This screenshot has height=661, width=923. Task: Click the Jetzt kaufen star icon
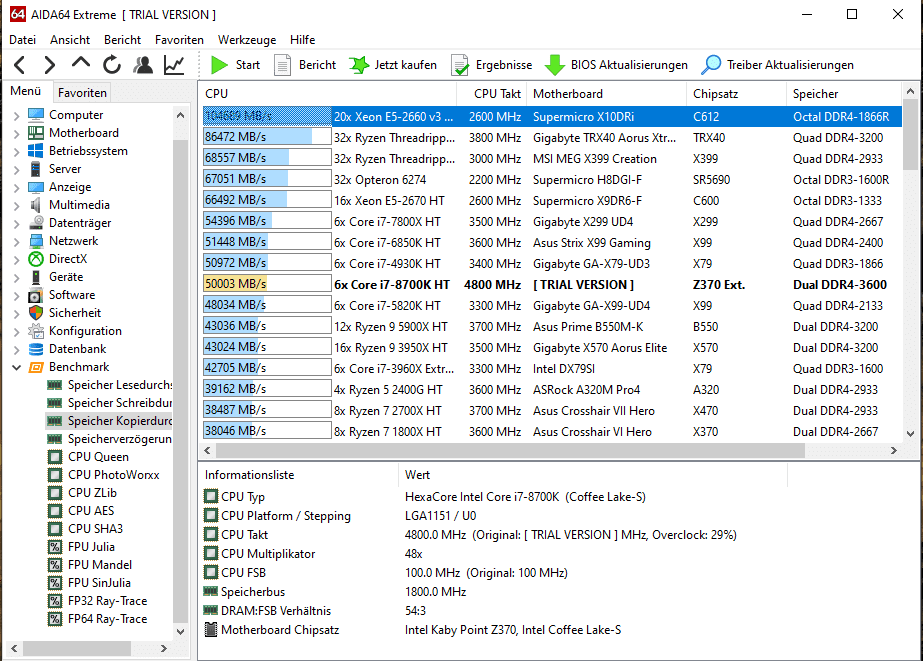pos(359,65)
